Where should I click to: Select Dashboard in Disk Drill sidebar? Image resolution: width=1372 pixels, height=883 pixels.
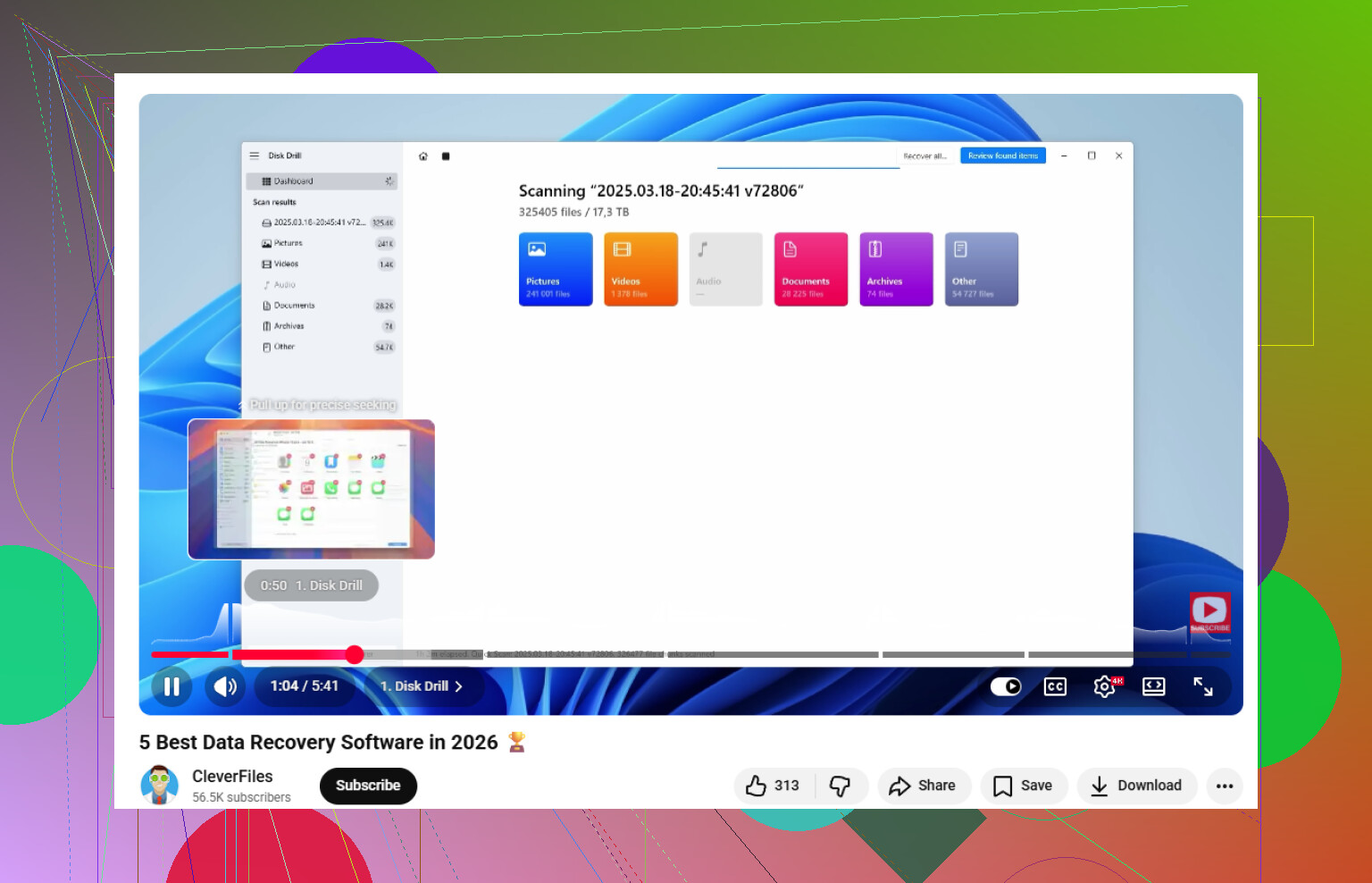point(322,181)
